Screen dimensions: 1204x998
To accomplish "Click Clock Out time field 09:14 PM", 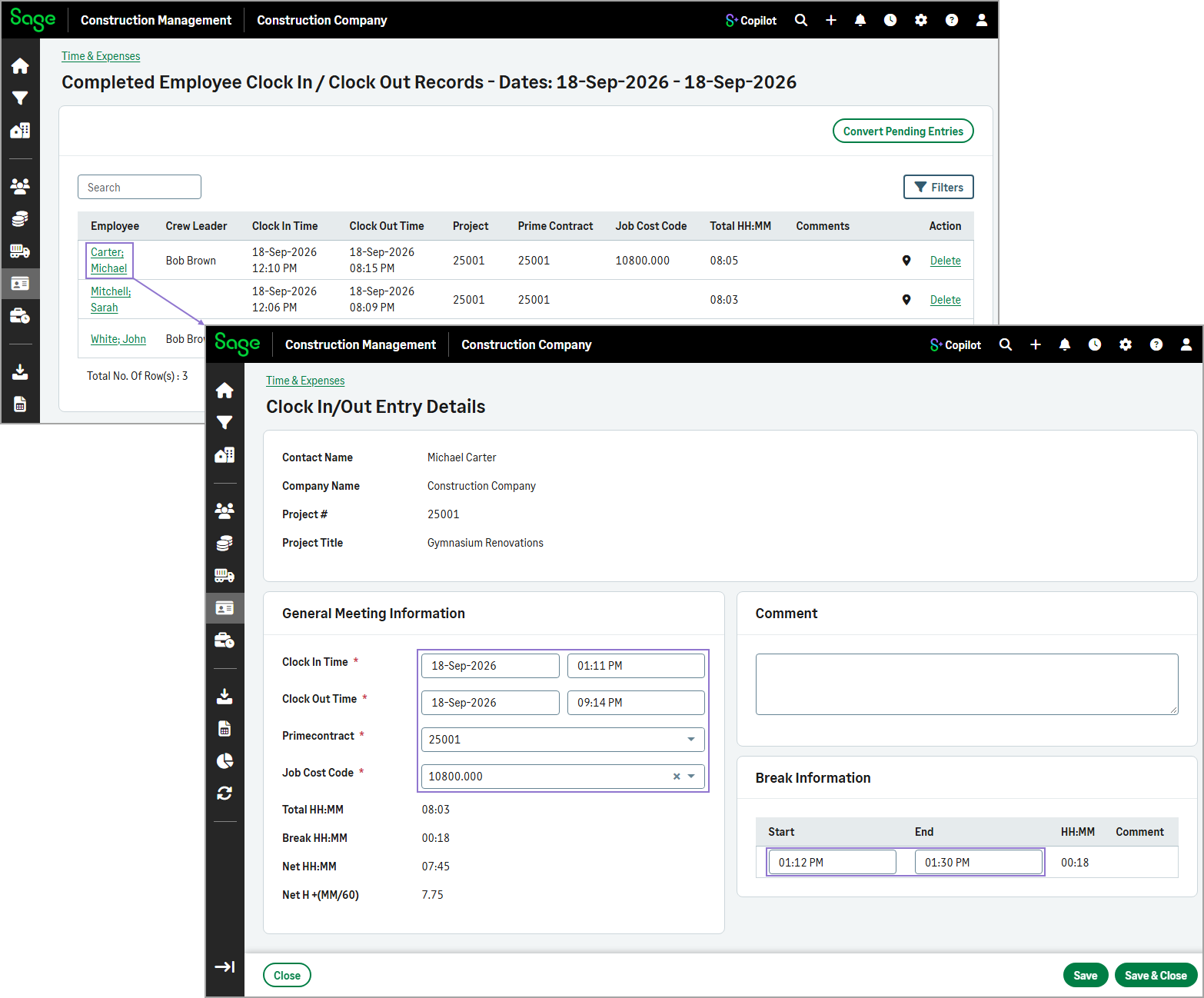I will pos(636,703).
